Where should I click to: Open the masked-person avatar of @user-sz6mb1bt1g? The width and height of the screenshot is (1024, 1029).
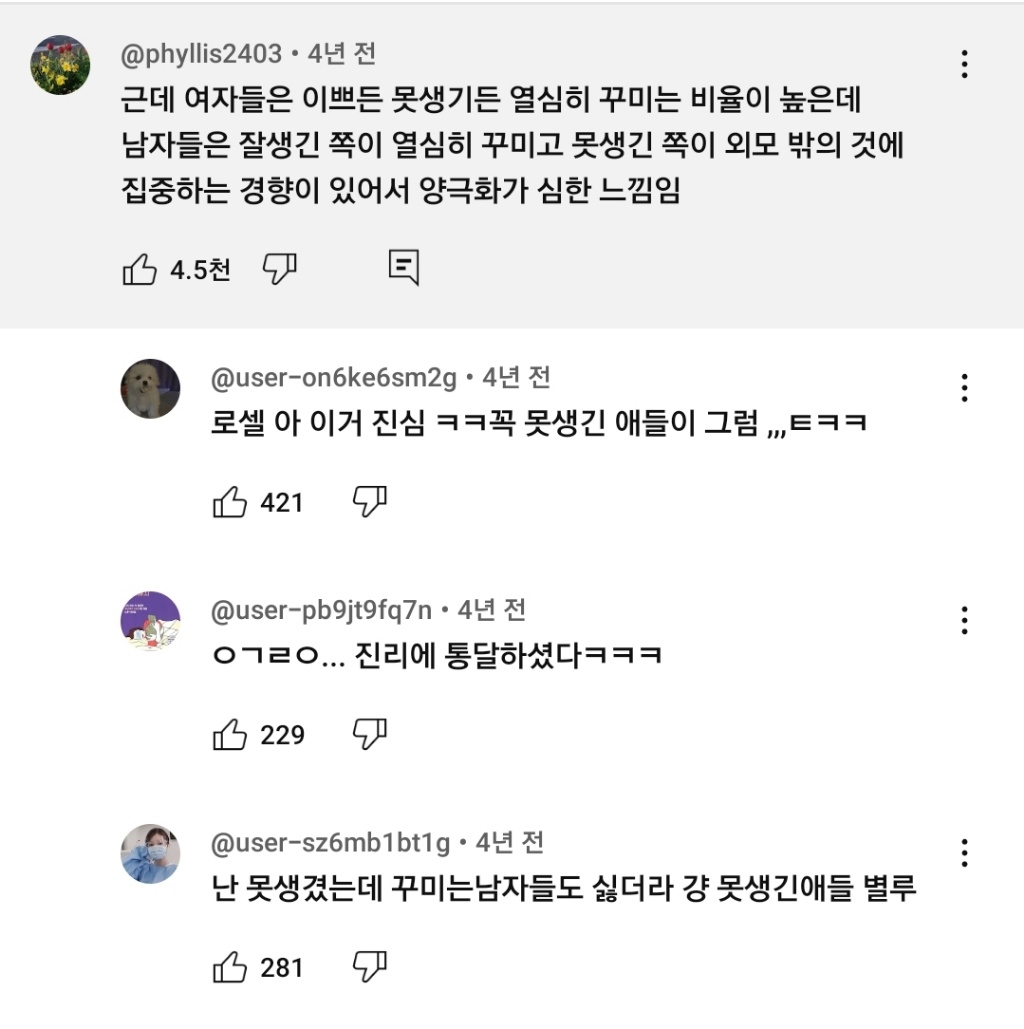150,854
